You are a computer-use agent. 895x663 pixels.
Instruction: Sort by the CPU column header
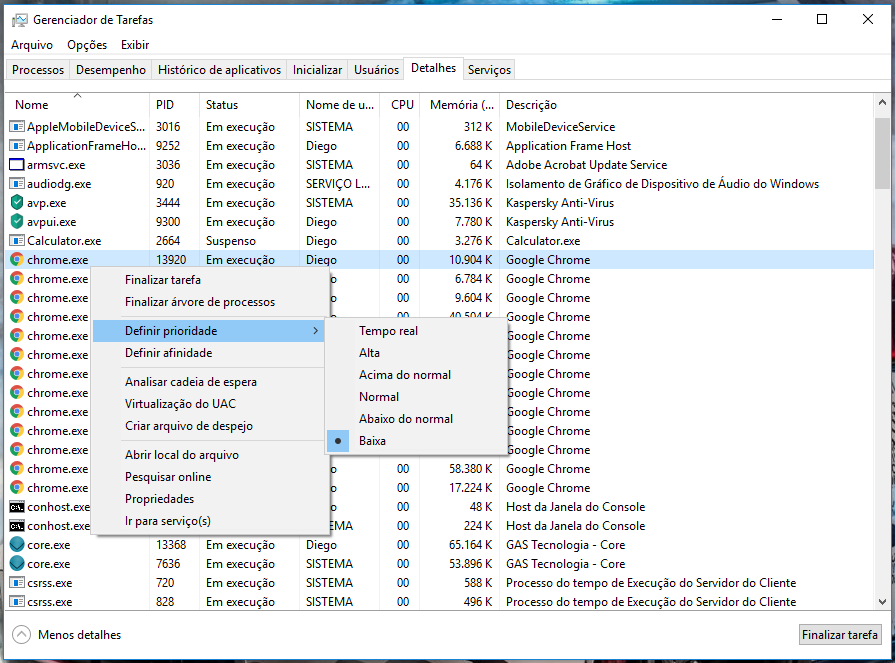[402, 104]
